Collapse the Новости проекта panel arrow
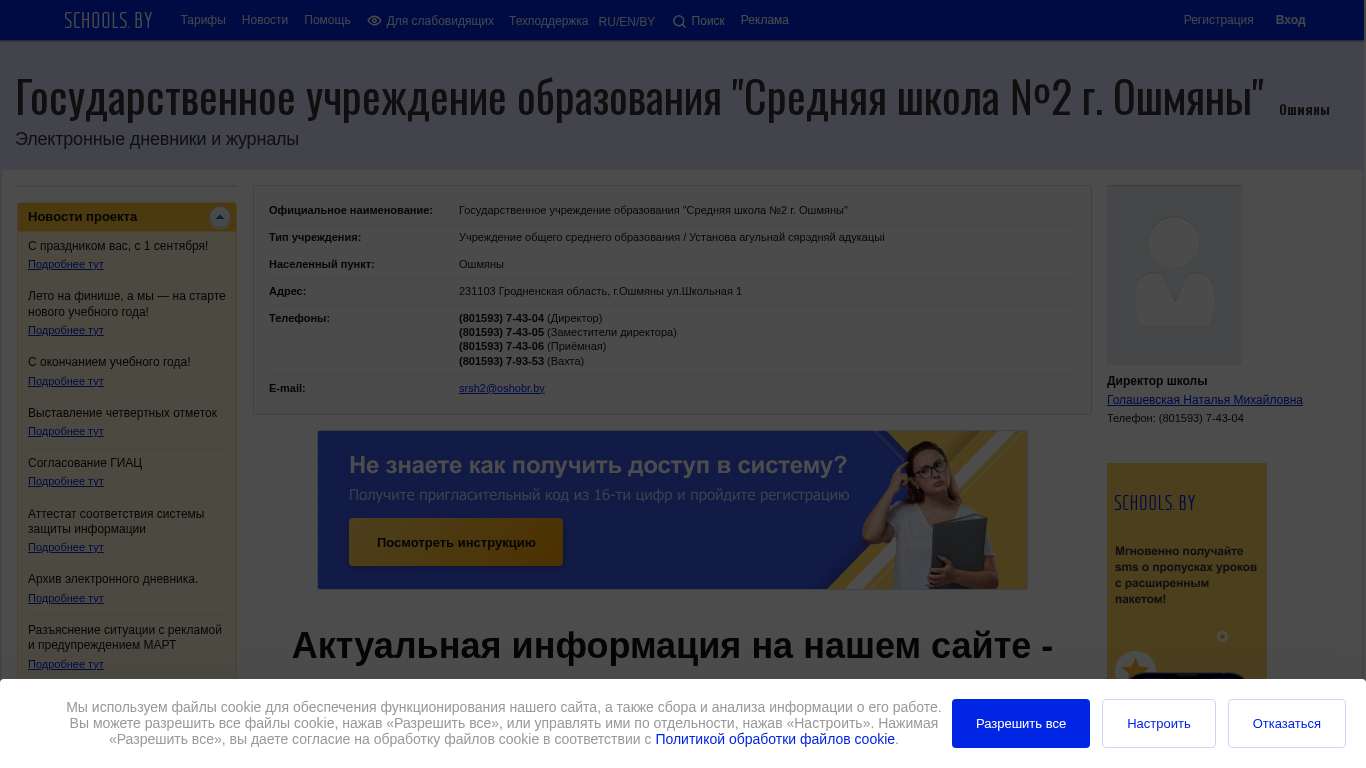This screenshot has height=768, width=1366. (x=220, y=217)
